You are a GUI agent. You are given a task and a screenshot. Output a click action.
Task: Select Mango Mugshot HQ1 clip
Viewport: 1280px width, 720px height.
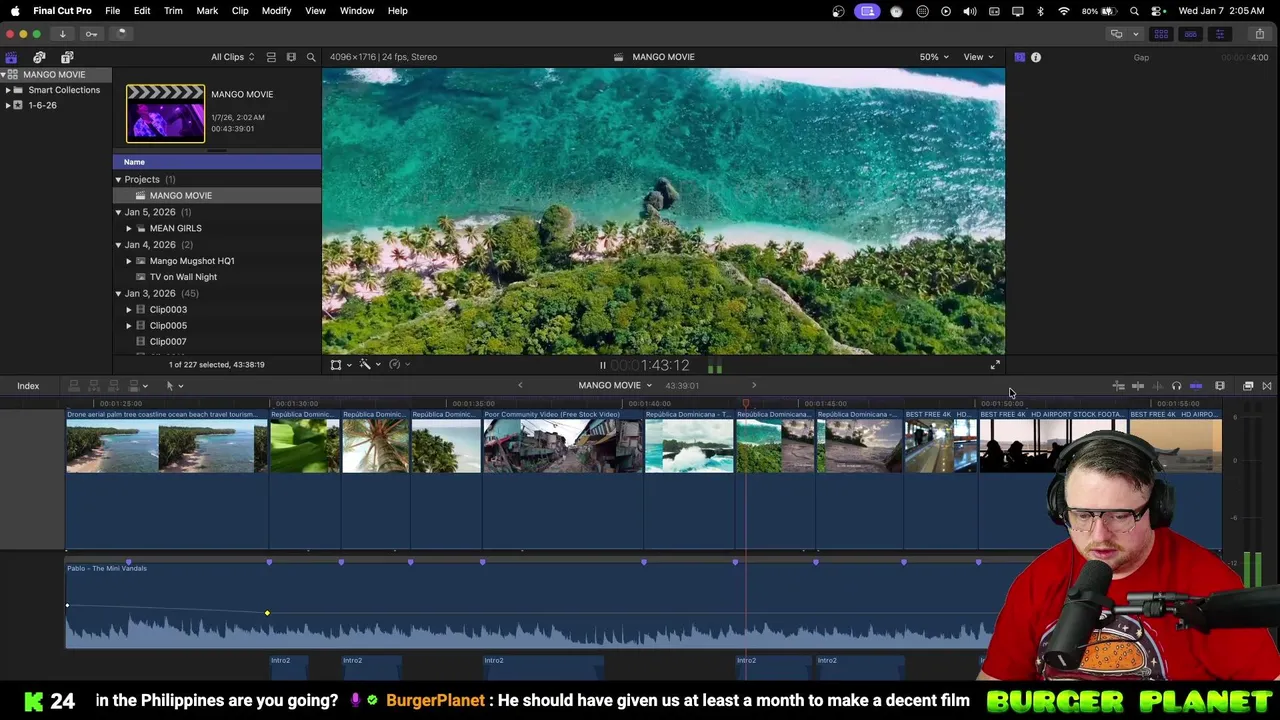coord(192,260)
